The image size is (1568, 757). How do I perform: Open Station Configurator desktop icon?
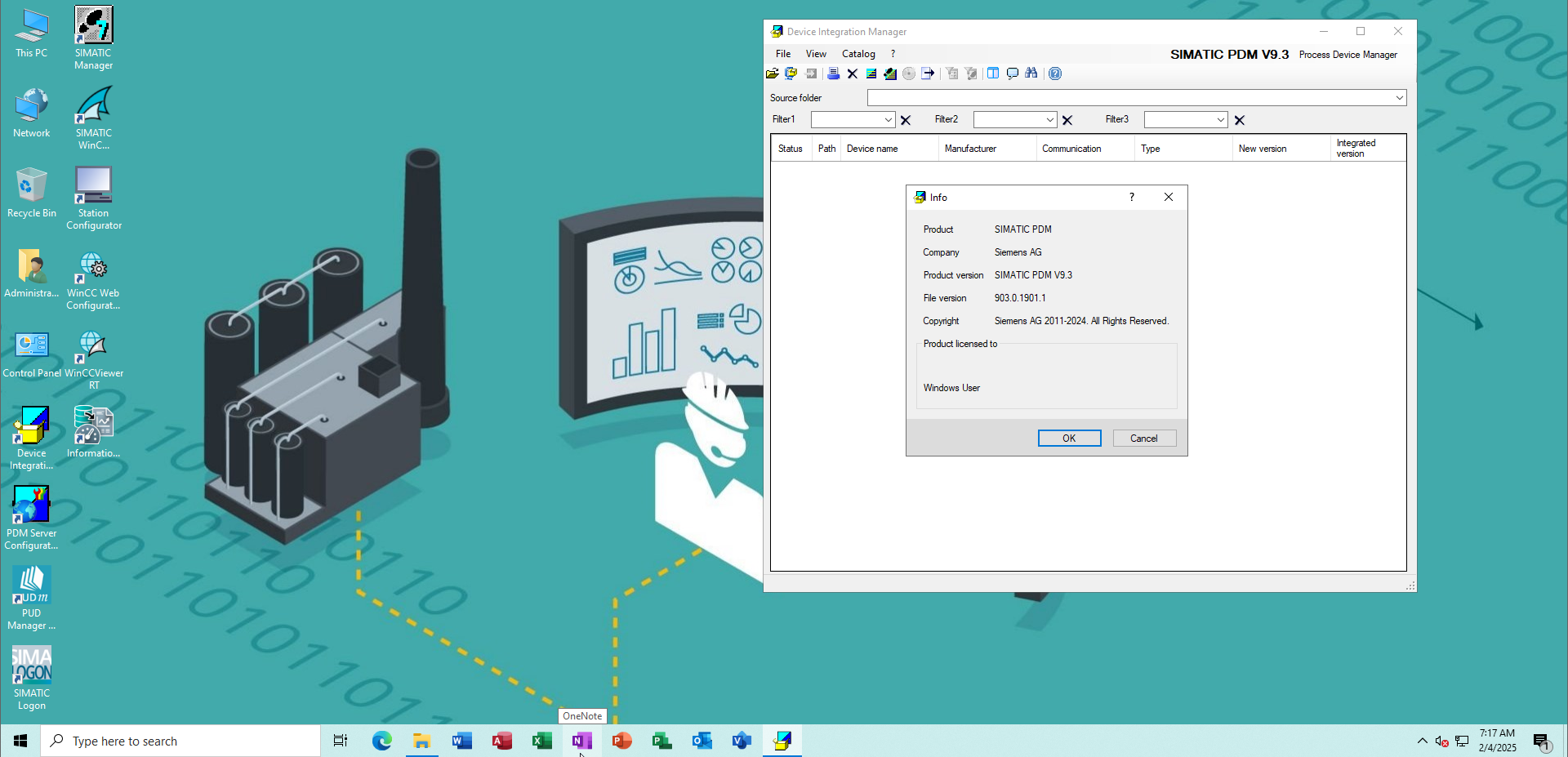[94, 198]
